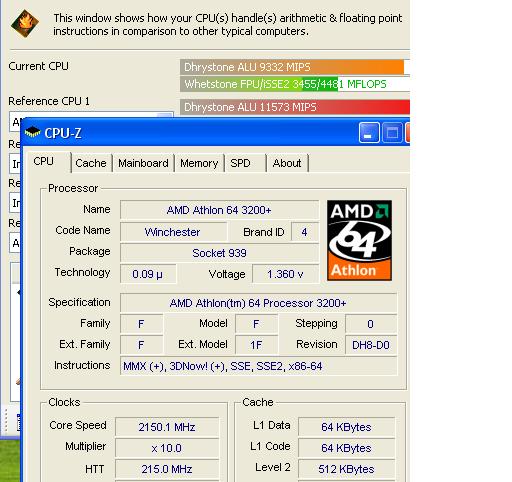This screenshot has width=512, height=482.
Task: Click the Instructions field MMX, 3DNow!, SSE
Action: pos(258,366)
